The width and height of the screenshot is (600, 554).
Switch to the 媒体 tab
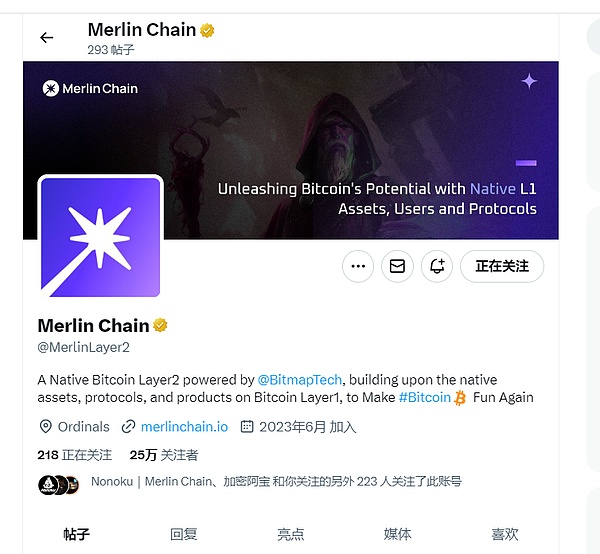[x=397, y=534]
